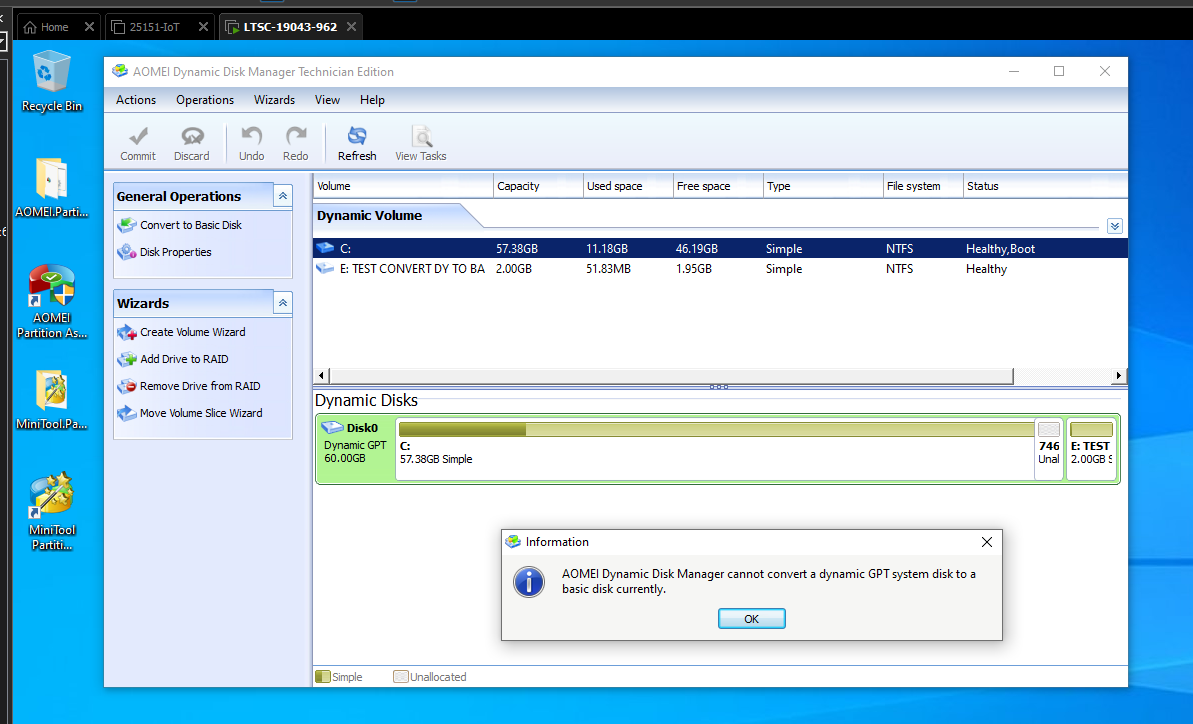Sort by the Capacity column header
Viewport: 1193px width, 724px height.
point(538,186)
